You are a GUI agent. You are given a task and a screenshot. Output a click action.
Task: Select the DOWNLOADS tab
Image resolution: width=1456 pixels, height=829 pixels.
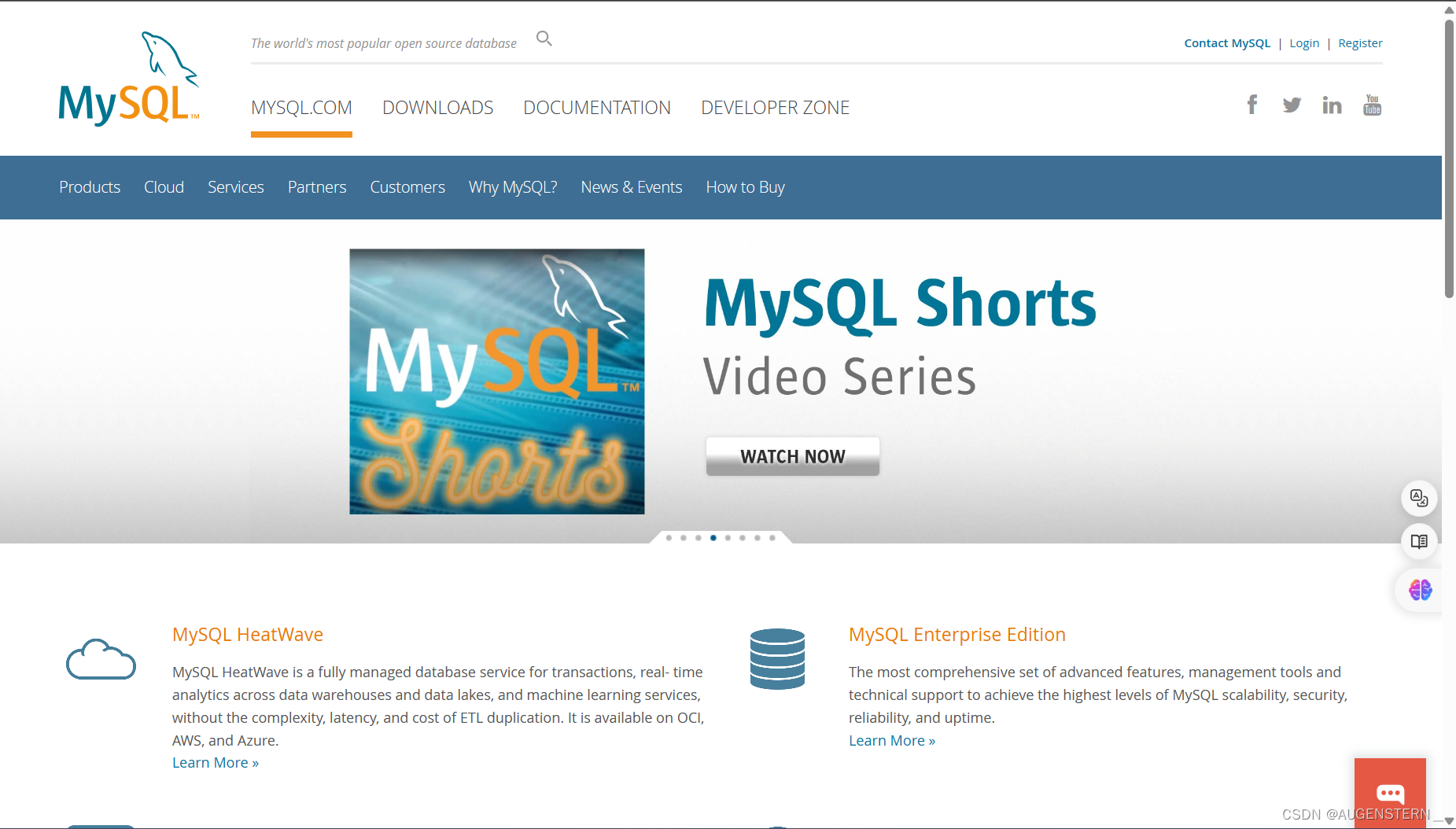437,108
